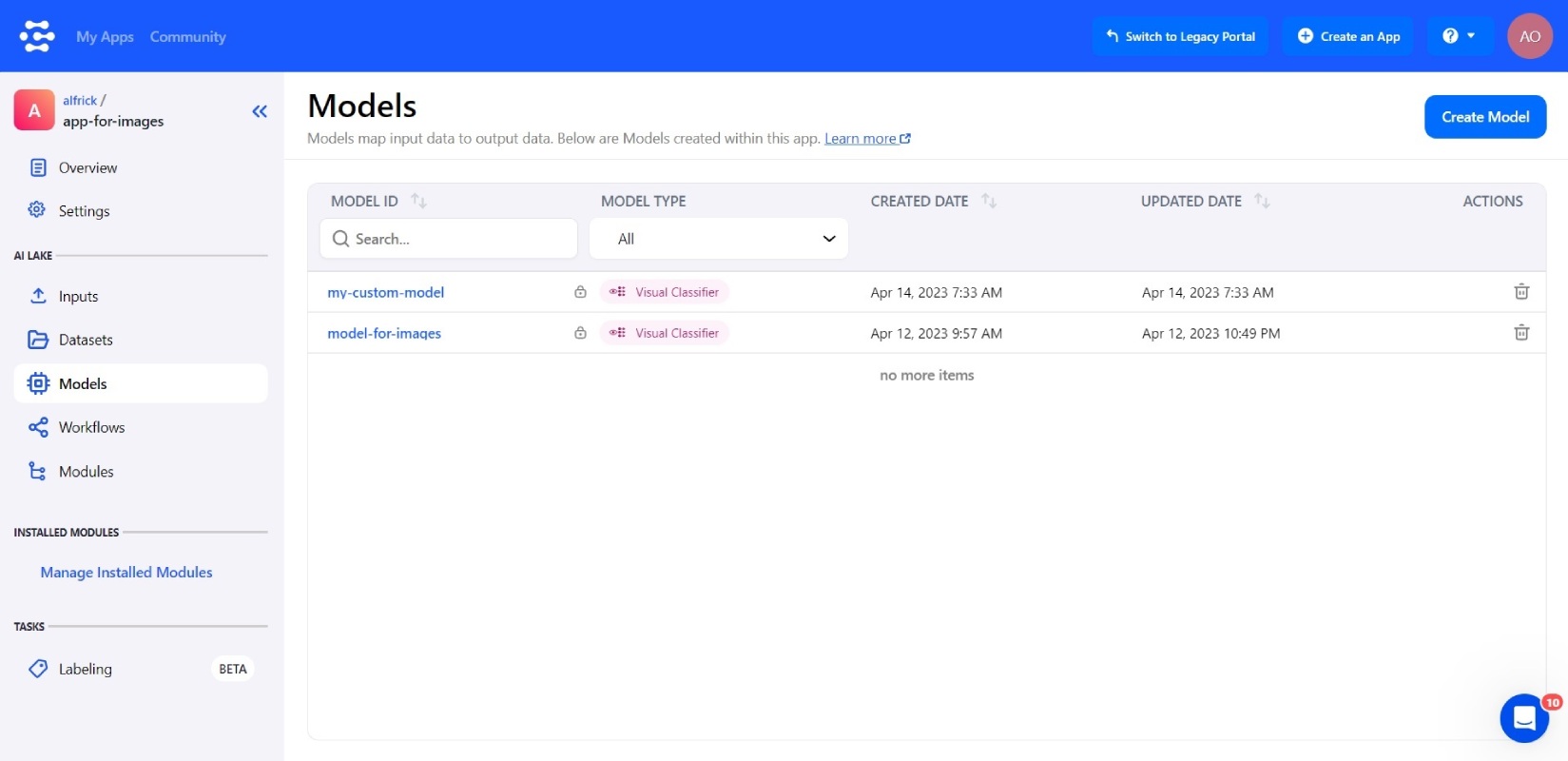Click Labeling tag icon
This screenshot has width=1568, height=761.
[x=38, y=669]
